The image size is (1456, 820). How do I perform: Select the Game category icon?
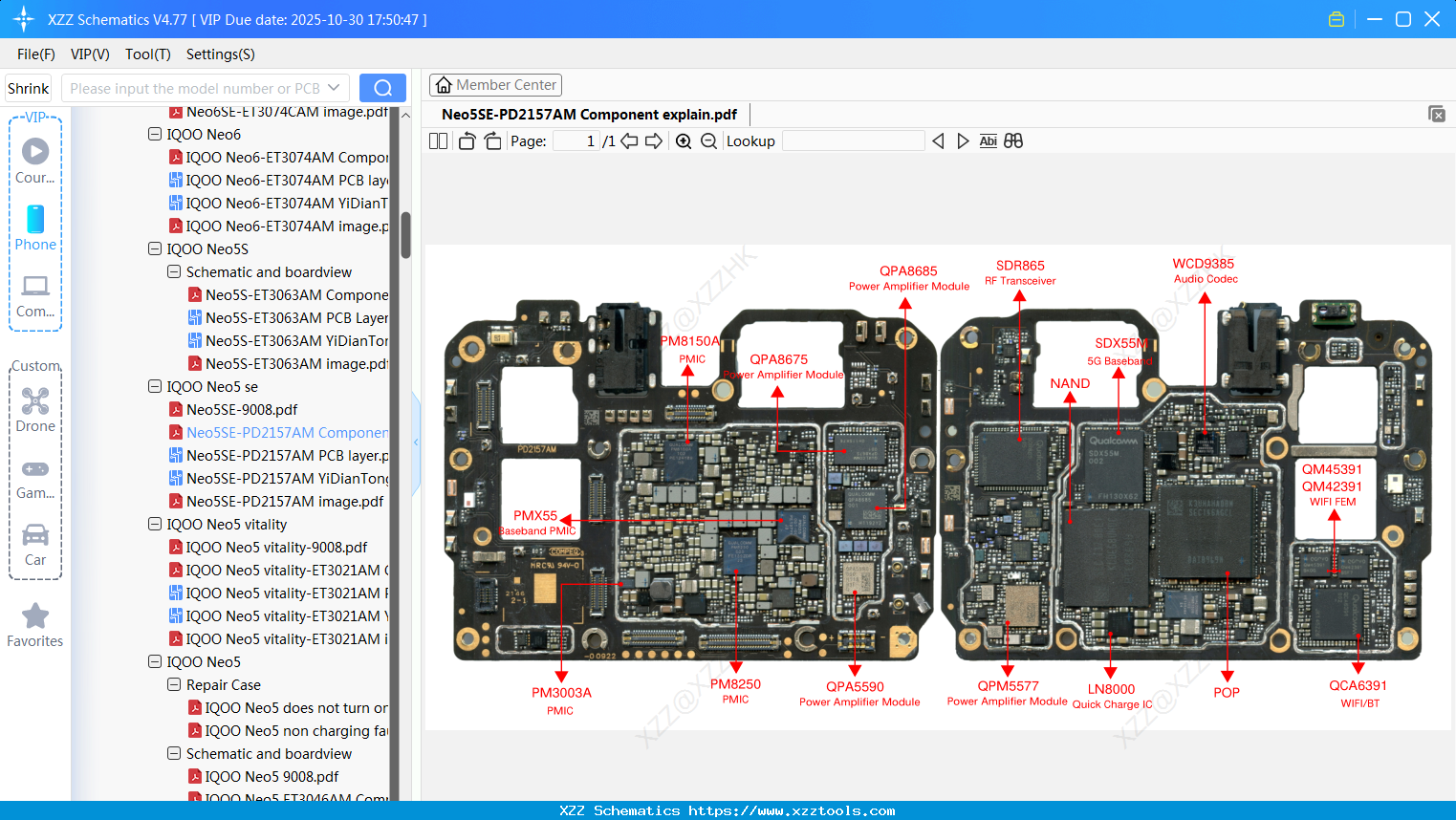tap(34, 468)
